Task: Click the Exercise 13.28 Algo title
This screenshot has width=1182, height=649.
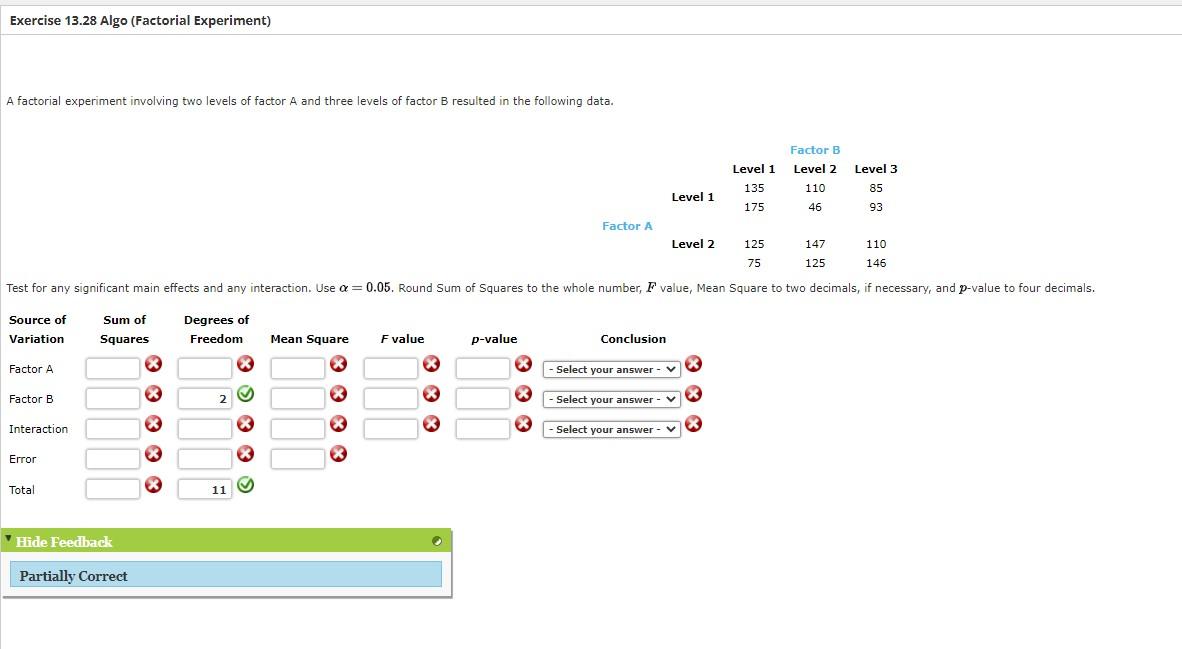Action: point(140,20)
